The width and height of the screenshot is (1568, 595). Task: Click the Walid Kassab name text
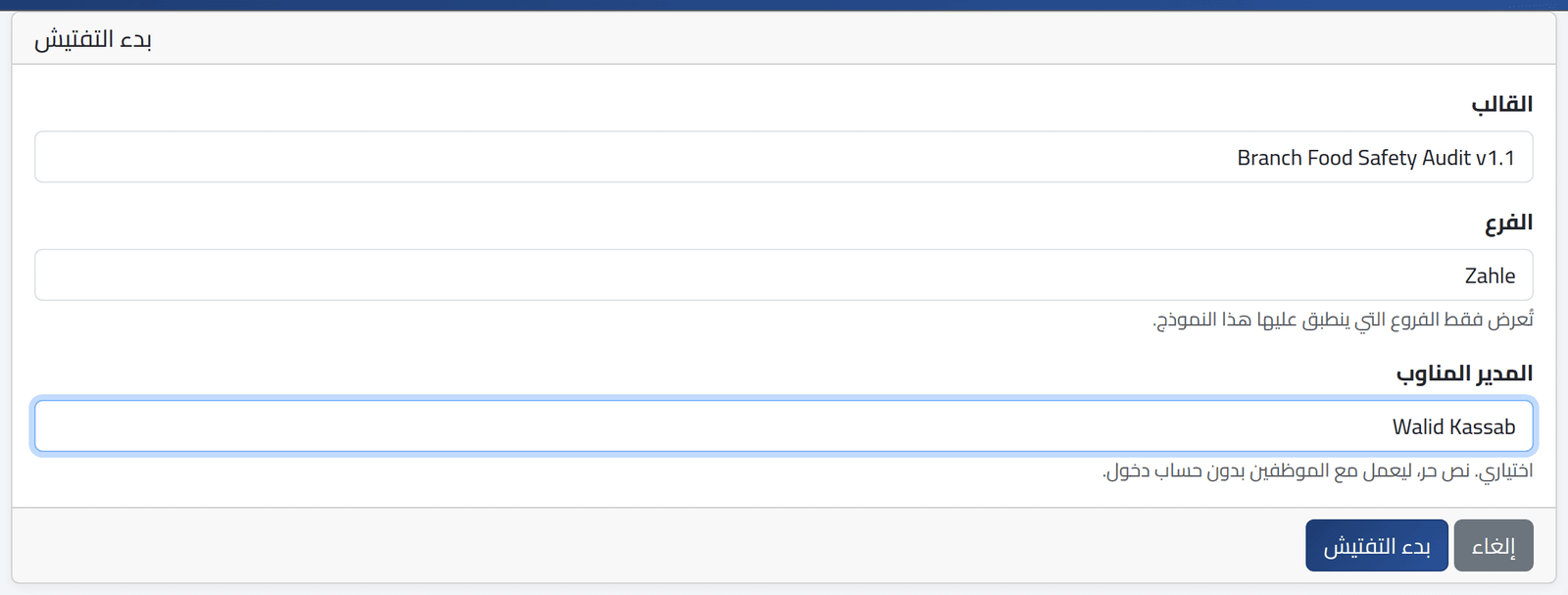[1453, 427]
